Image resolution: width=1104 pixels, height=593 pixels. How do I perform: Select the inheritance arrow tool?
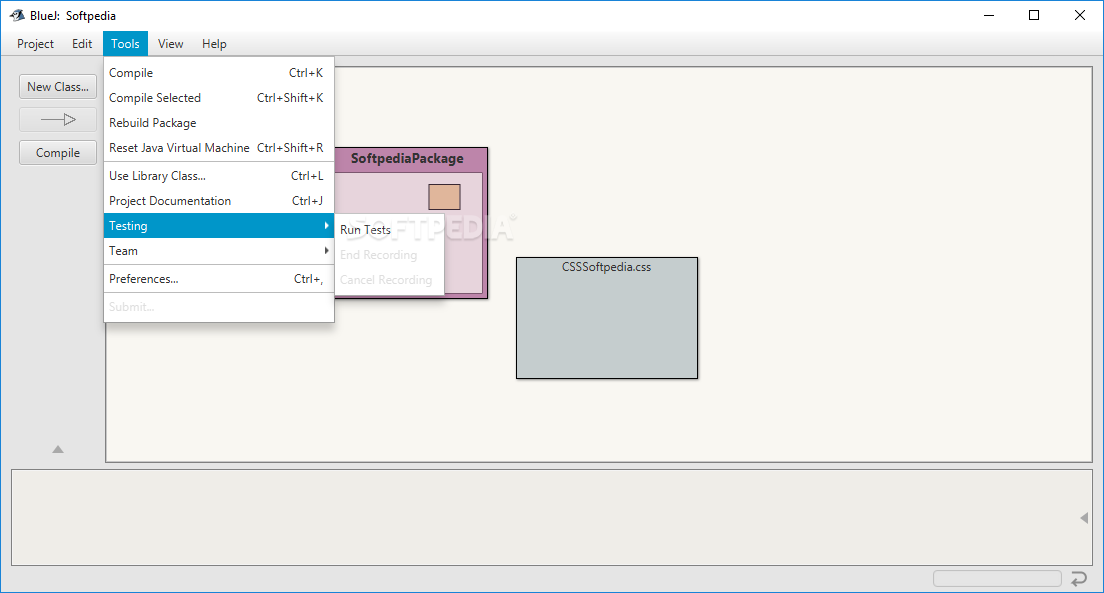[x=58, y=120]
